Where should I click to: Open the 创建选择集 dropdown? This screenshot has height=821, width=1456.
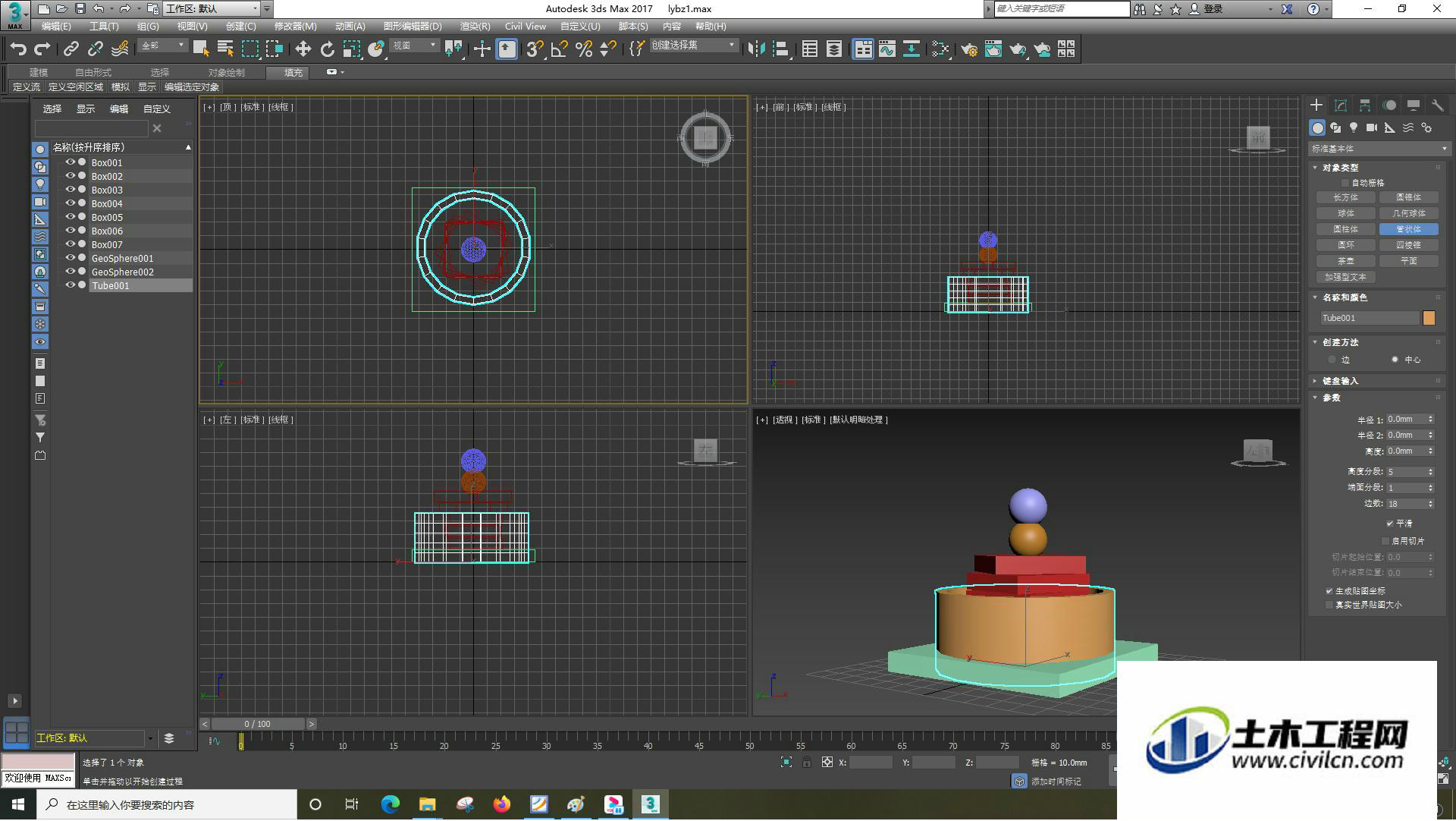pyautogui.click(x=694, y=46)
